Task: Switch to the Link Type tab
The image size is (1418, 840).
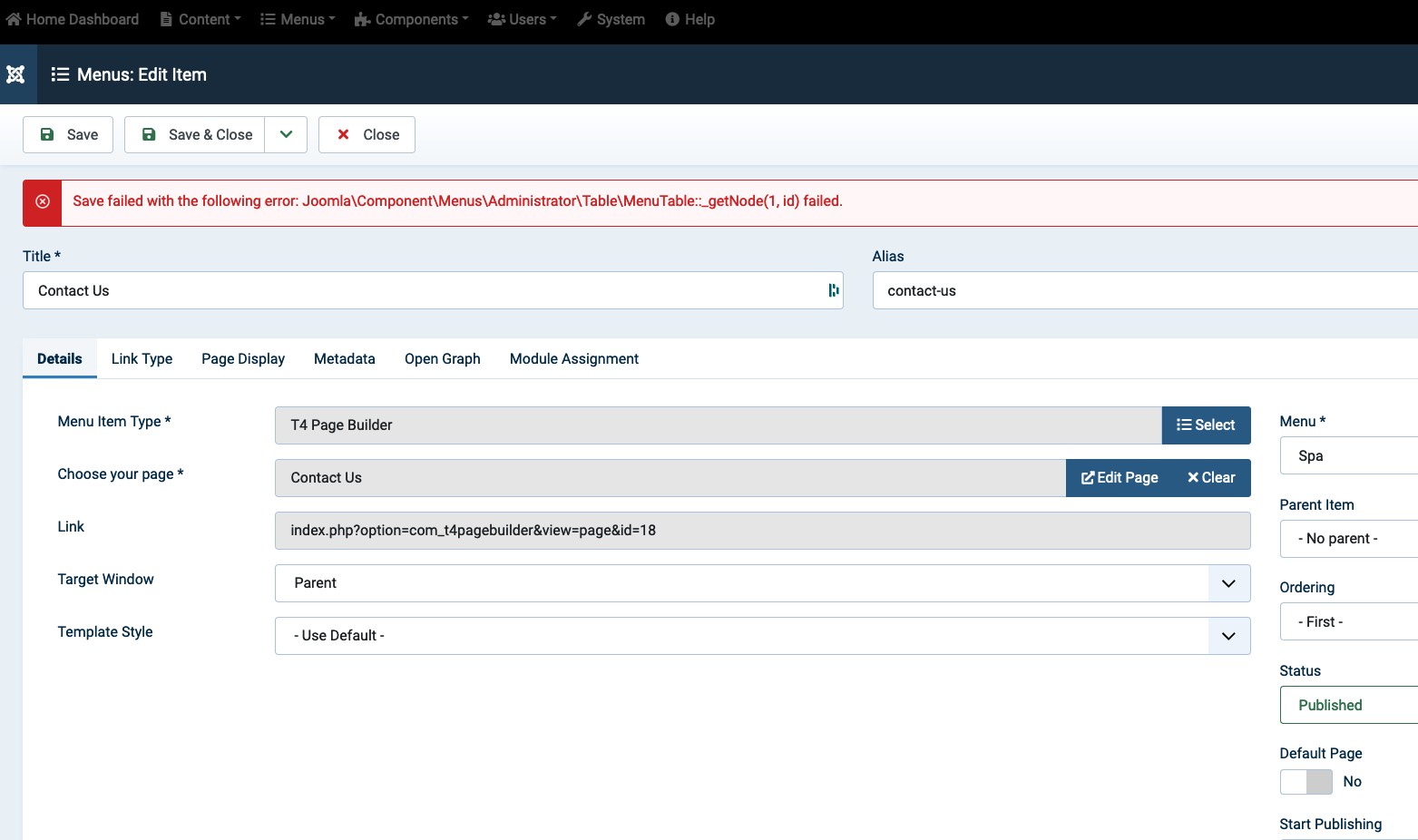Action: [x=142, y=358]
